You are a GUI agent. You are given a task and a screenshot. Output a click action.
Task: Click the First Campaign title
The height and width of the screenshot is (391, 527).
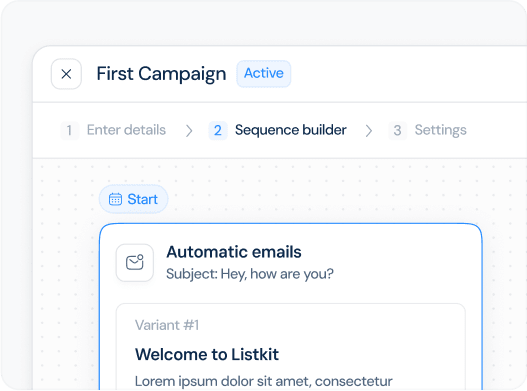click(161, 74)
